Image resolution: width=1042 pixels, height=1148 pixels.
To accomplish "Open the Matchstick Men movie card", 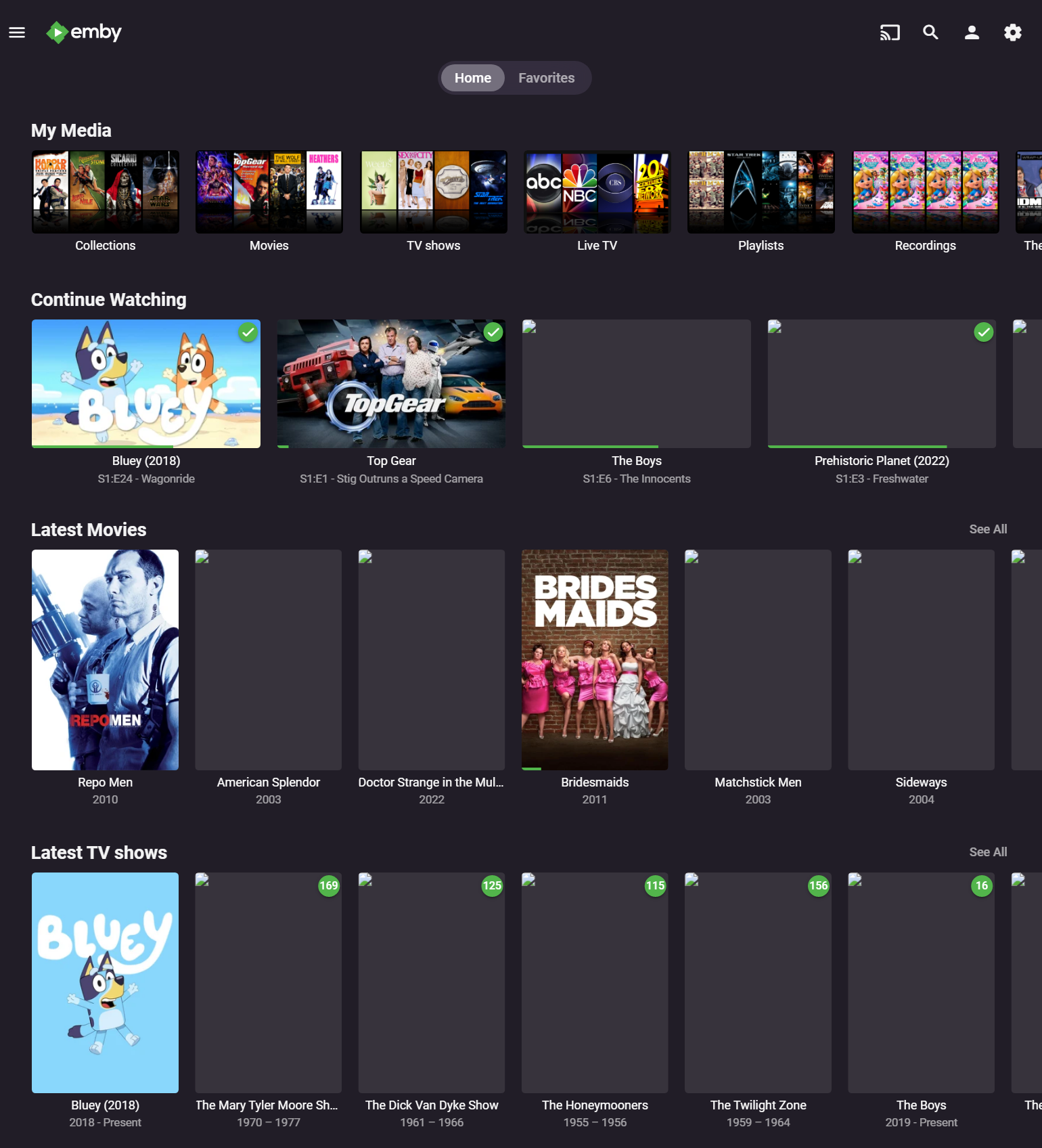I will pos(758,660).
